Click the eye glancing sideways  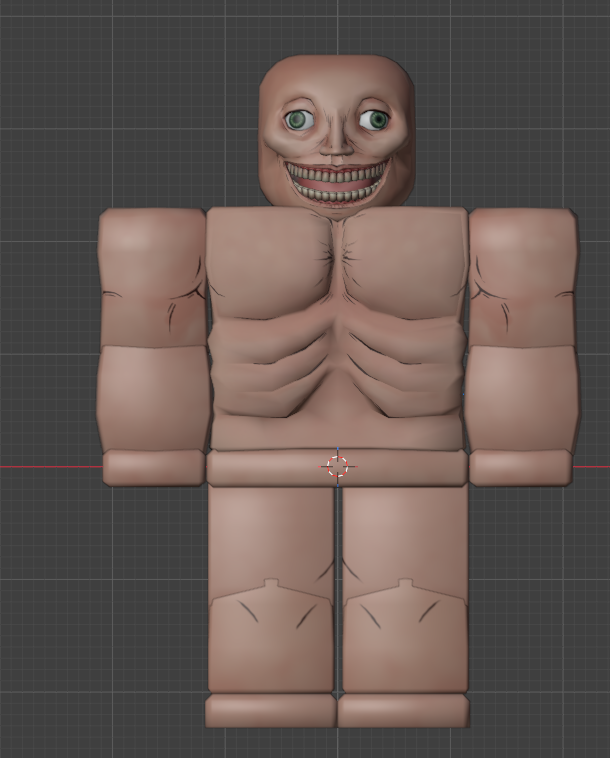point(374,119)
